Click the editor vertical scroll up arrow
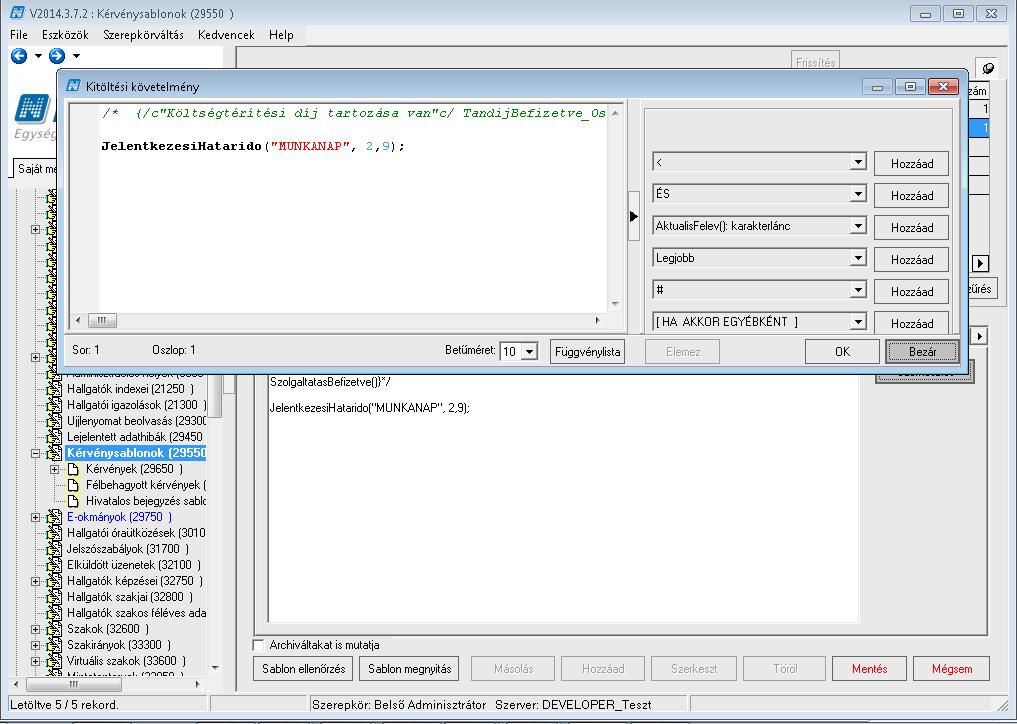Viewport: 1017px width, 724px height. pyautogui.click(x=615, y=114)
